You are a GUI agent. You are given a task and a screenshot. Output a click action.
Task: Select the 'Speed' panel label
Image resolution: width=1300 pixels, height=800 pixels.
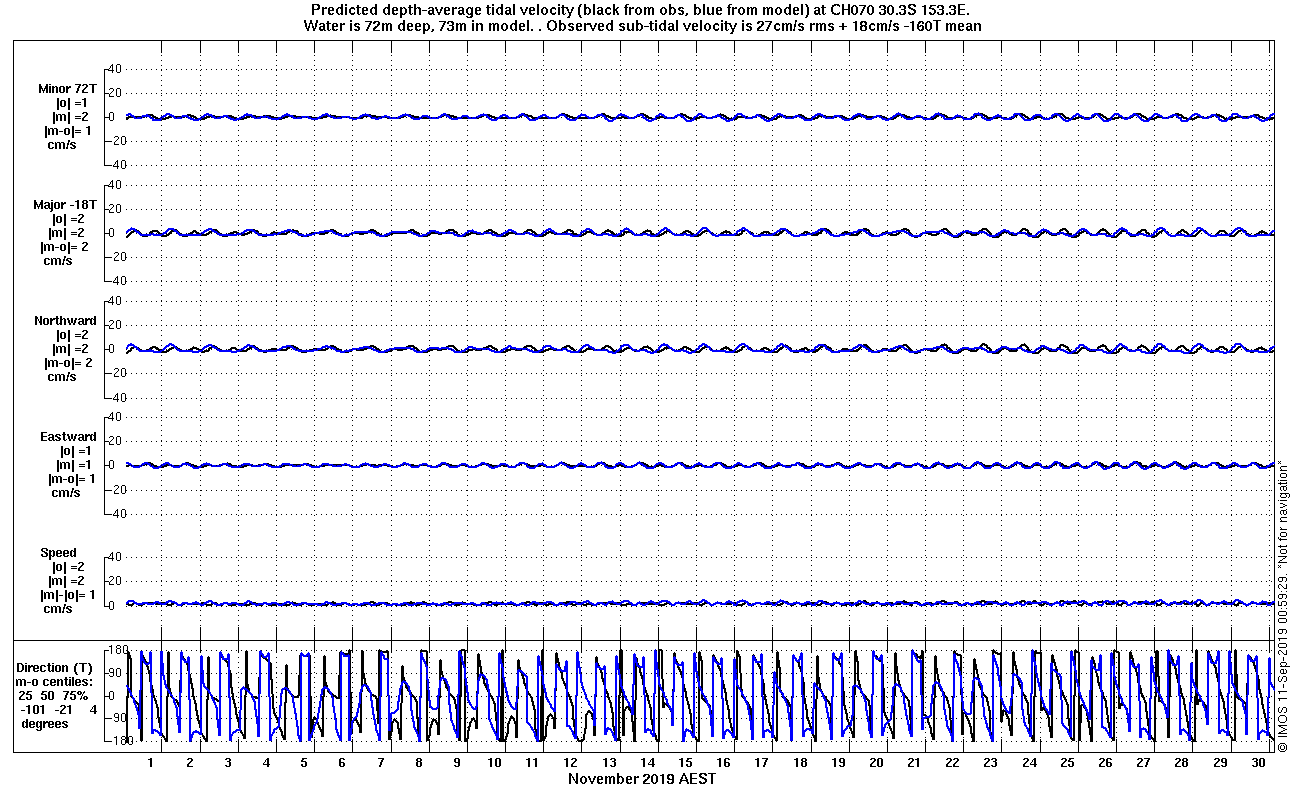click(58, 553)
